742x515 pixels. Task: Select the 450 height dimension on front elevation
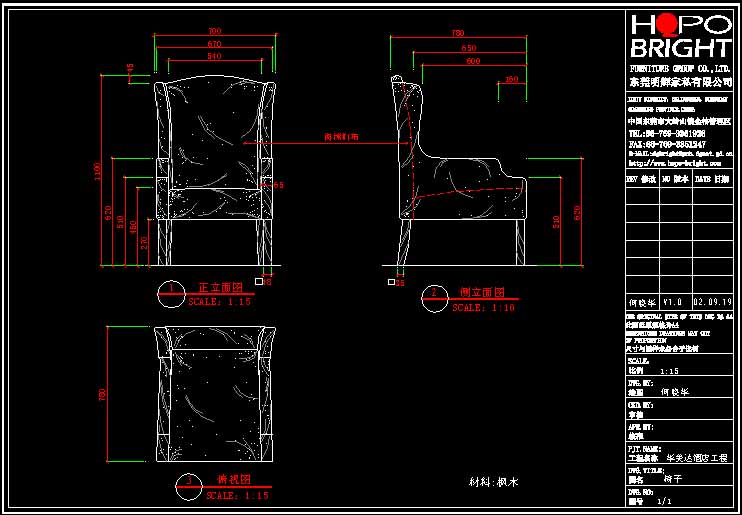coord(133,226)
